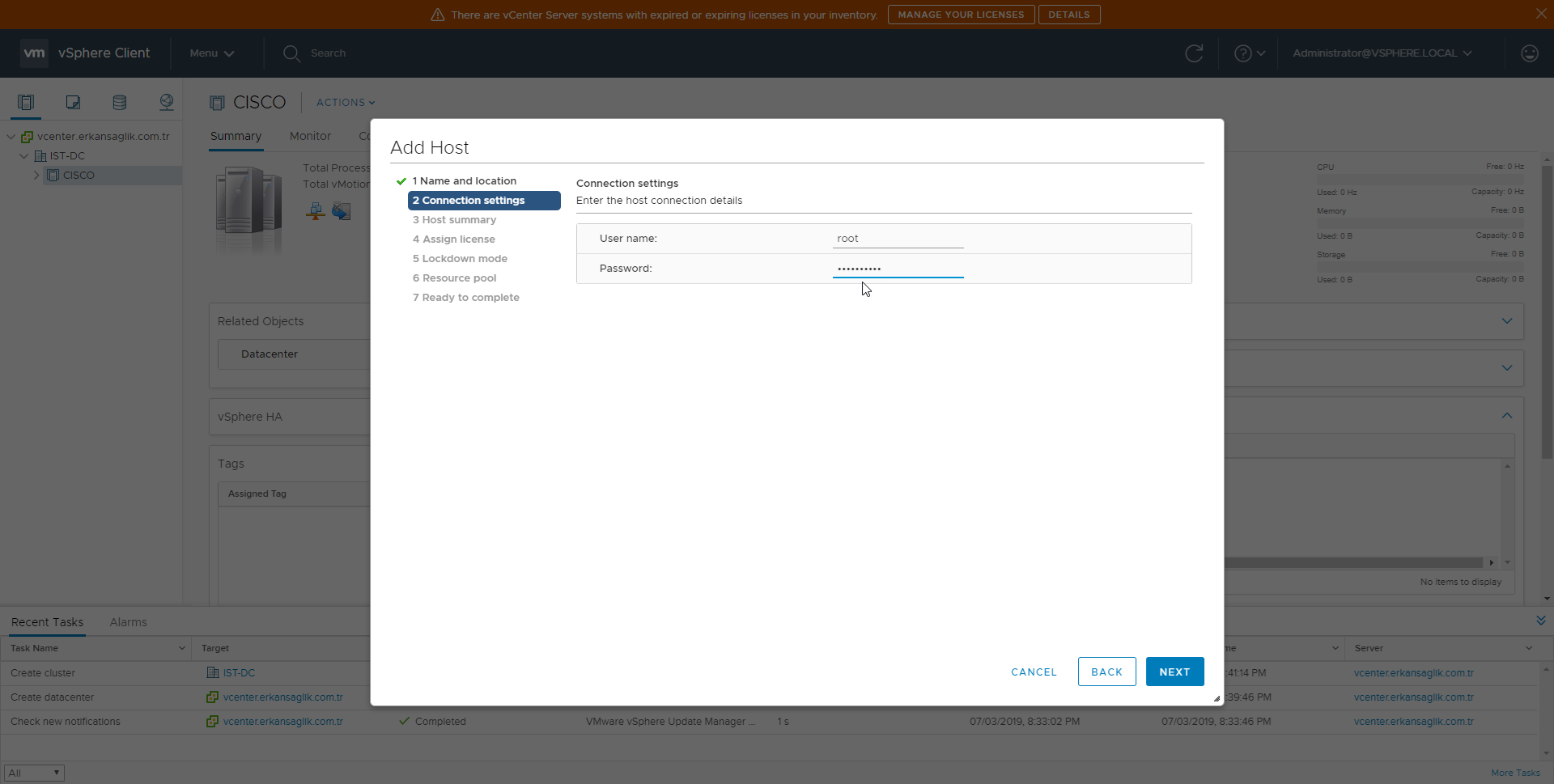The width and height of the screenshot is (1554, 784).
Task: Switch to the Alarms tab
Action: coord(128,622)
